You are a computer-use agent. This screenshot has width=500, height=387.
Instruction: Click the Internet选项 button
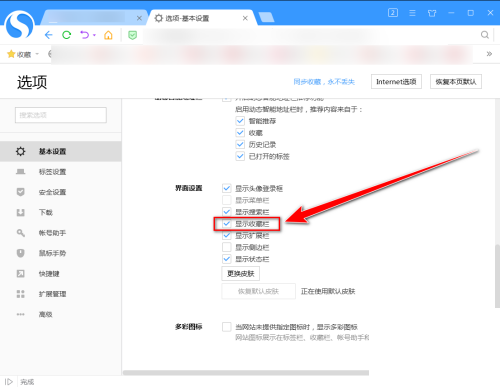click(396, 82)
